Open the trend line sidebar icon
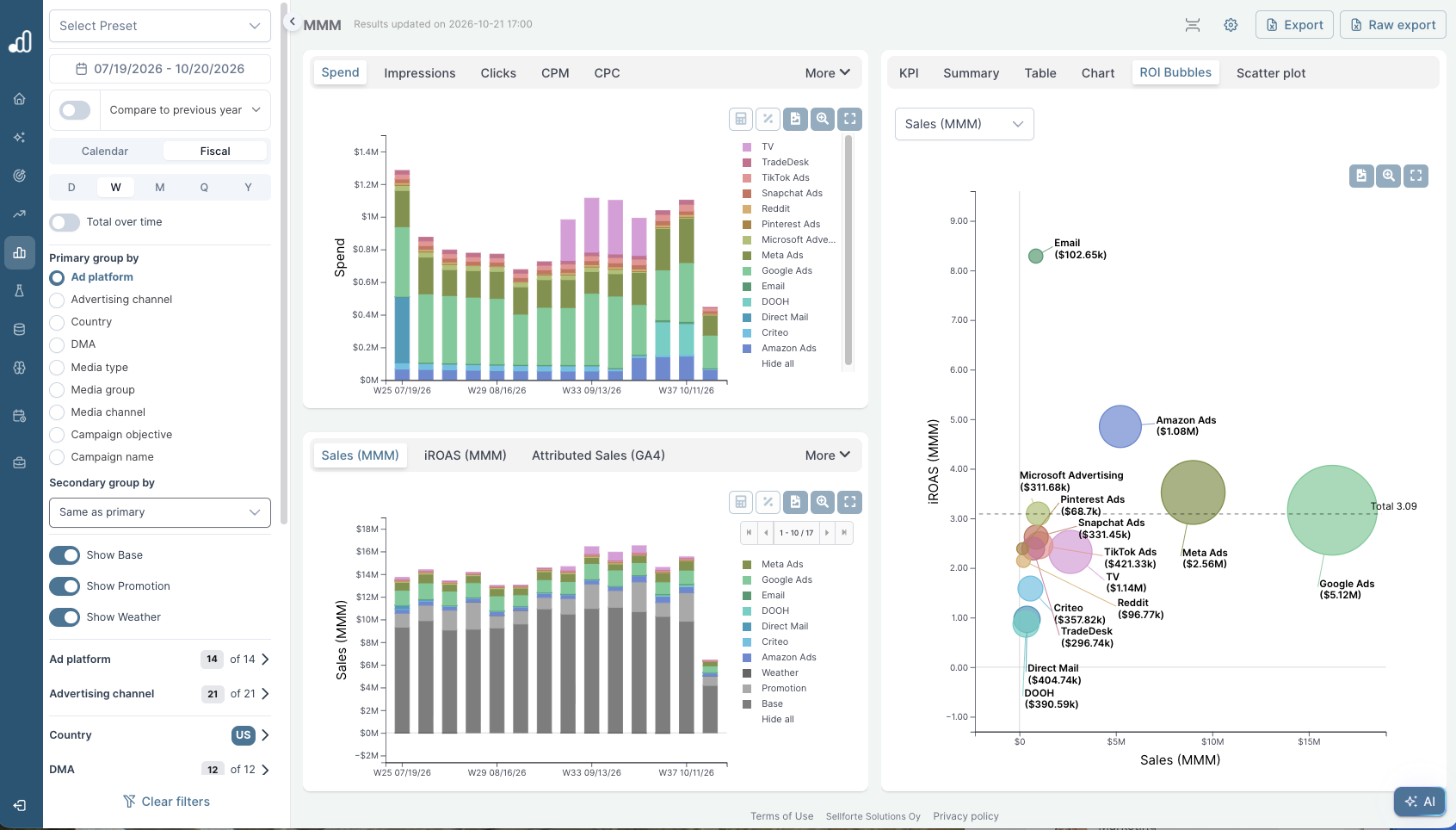Viewport: 1456px width, 830px height. [19, 214]
